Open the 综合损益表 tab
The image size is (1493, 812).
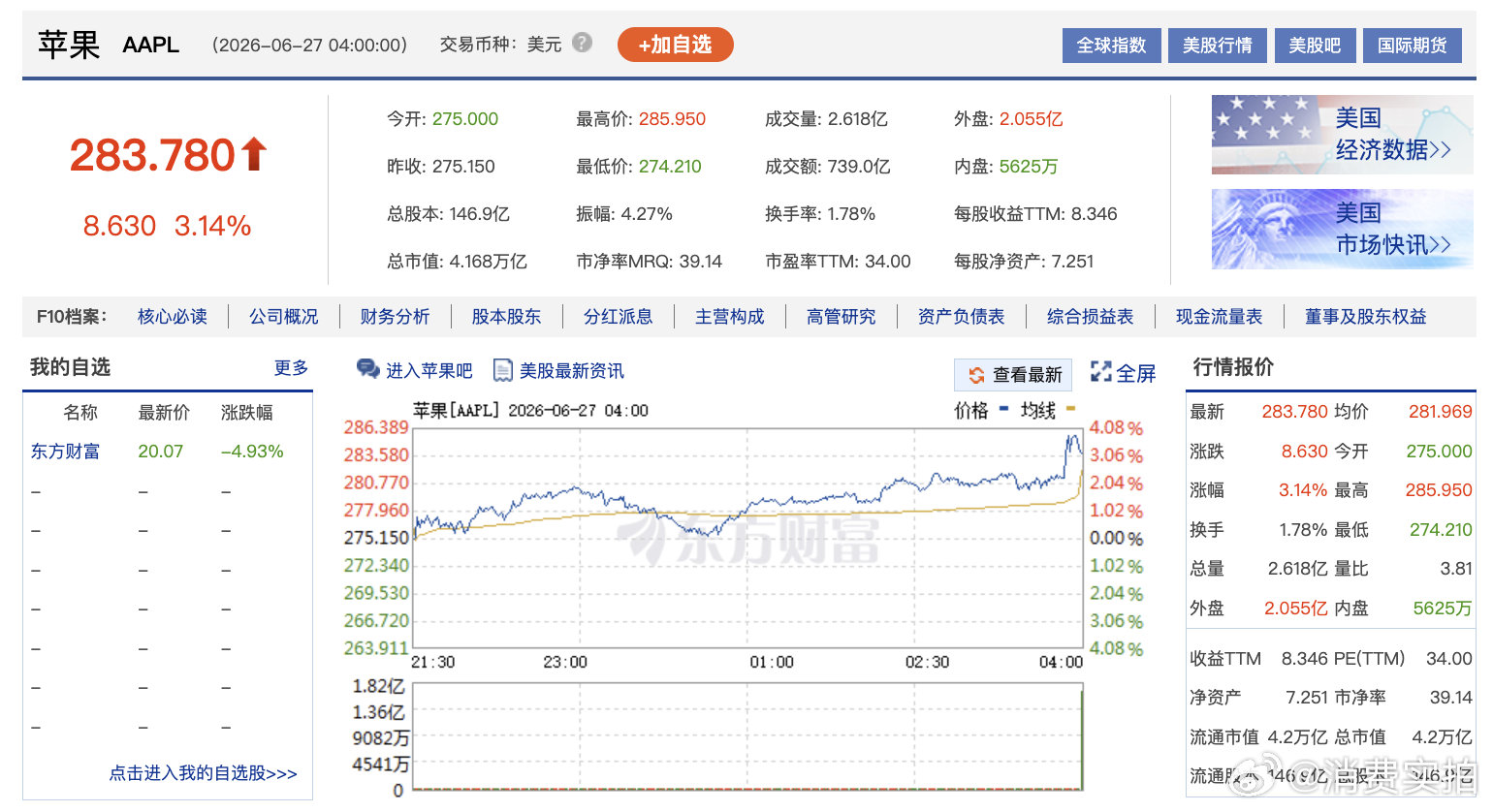(x=1090, y=317)
